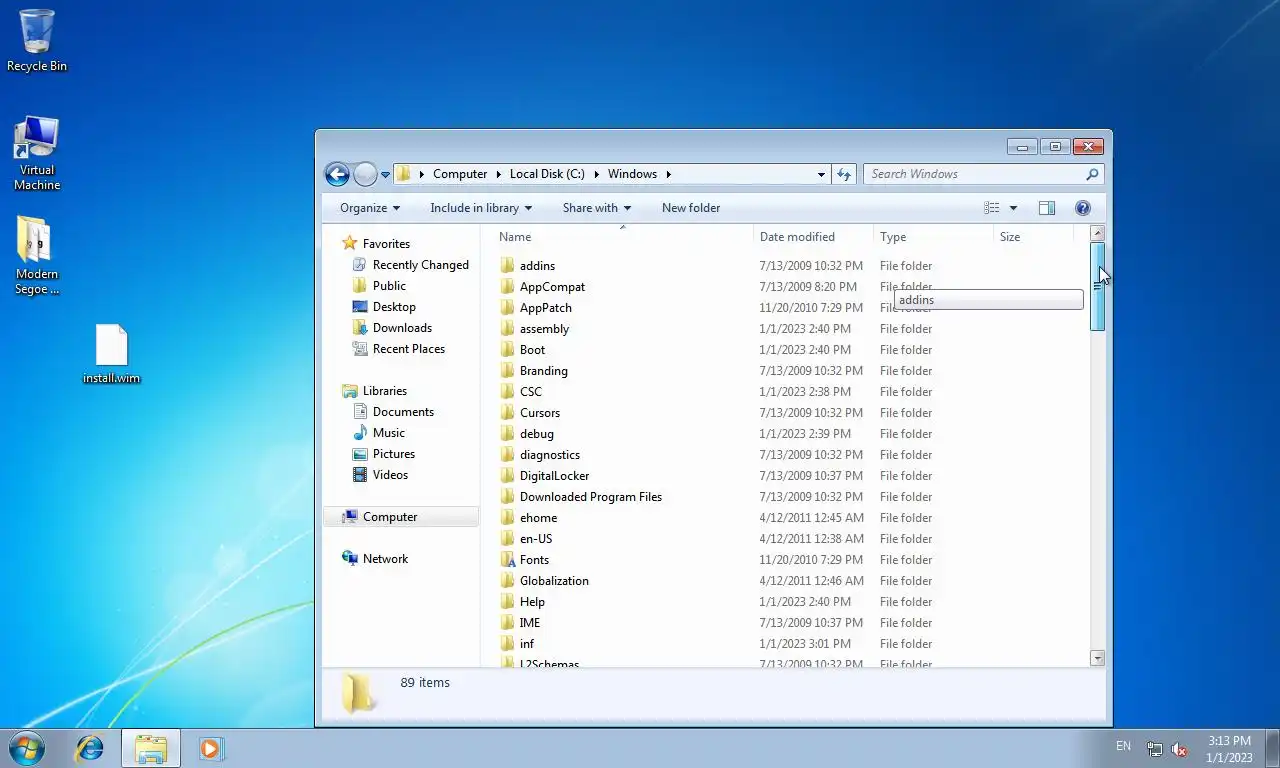
Task: Click the Forward navigation arrow button
Action: point(365,174)
